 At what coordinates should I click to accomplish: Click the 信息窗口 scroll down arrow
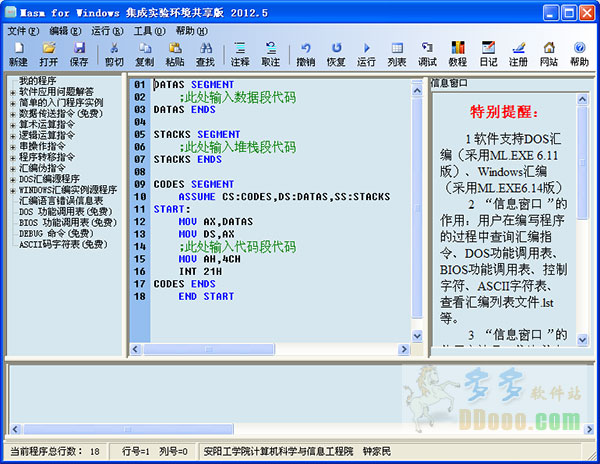pyautogui.click(x=582, y=339)
